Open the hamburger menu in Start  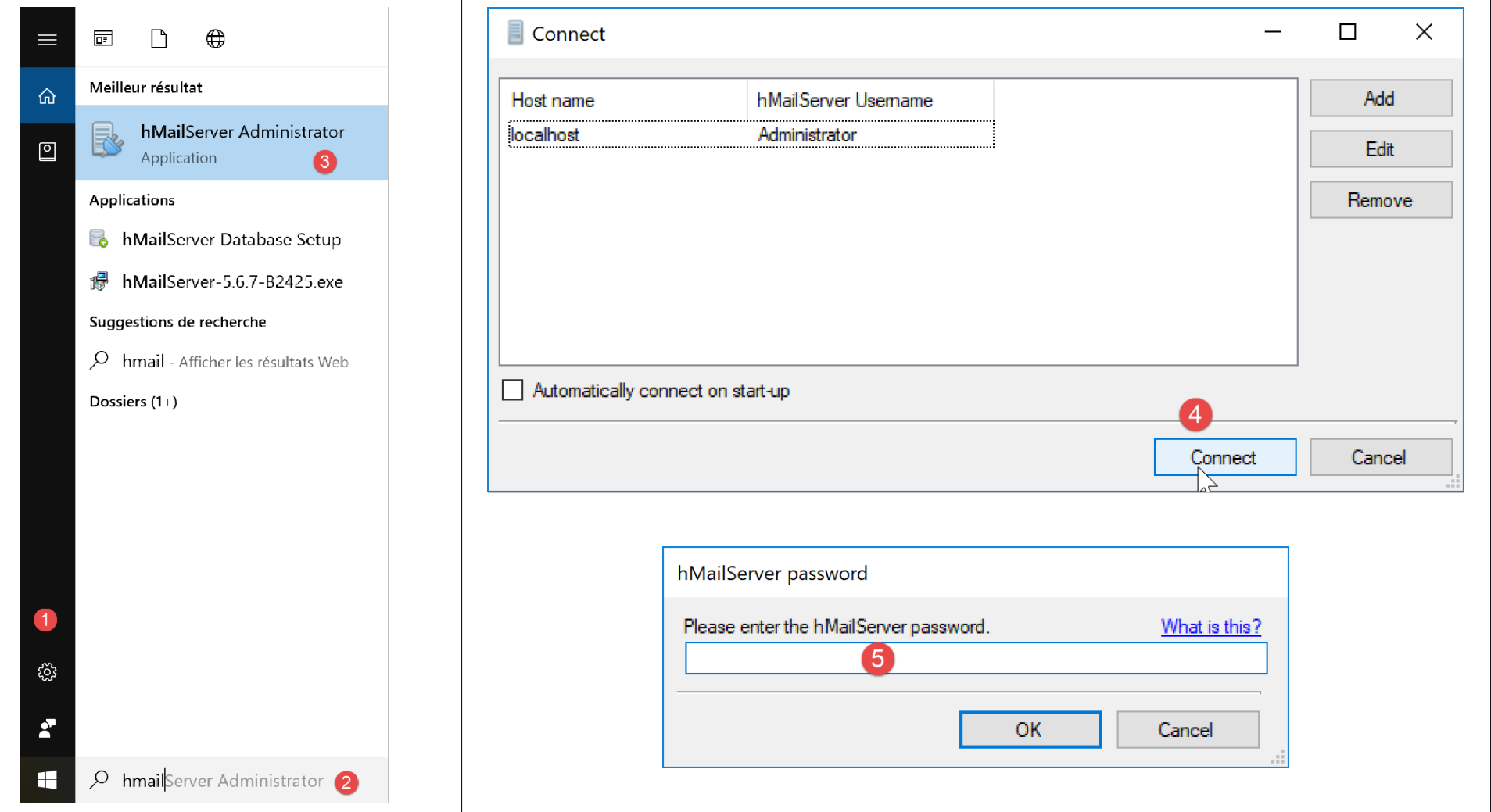[47, 39]
